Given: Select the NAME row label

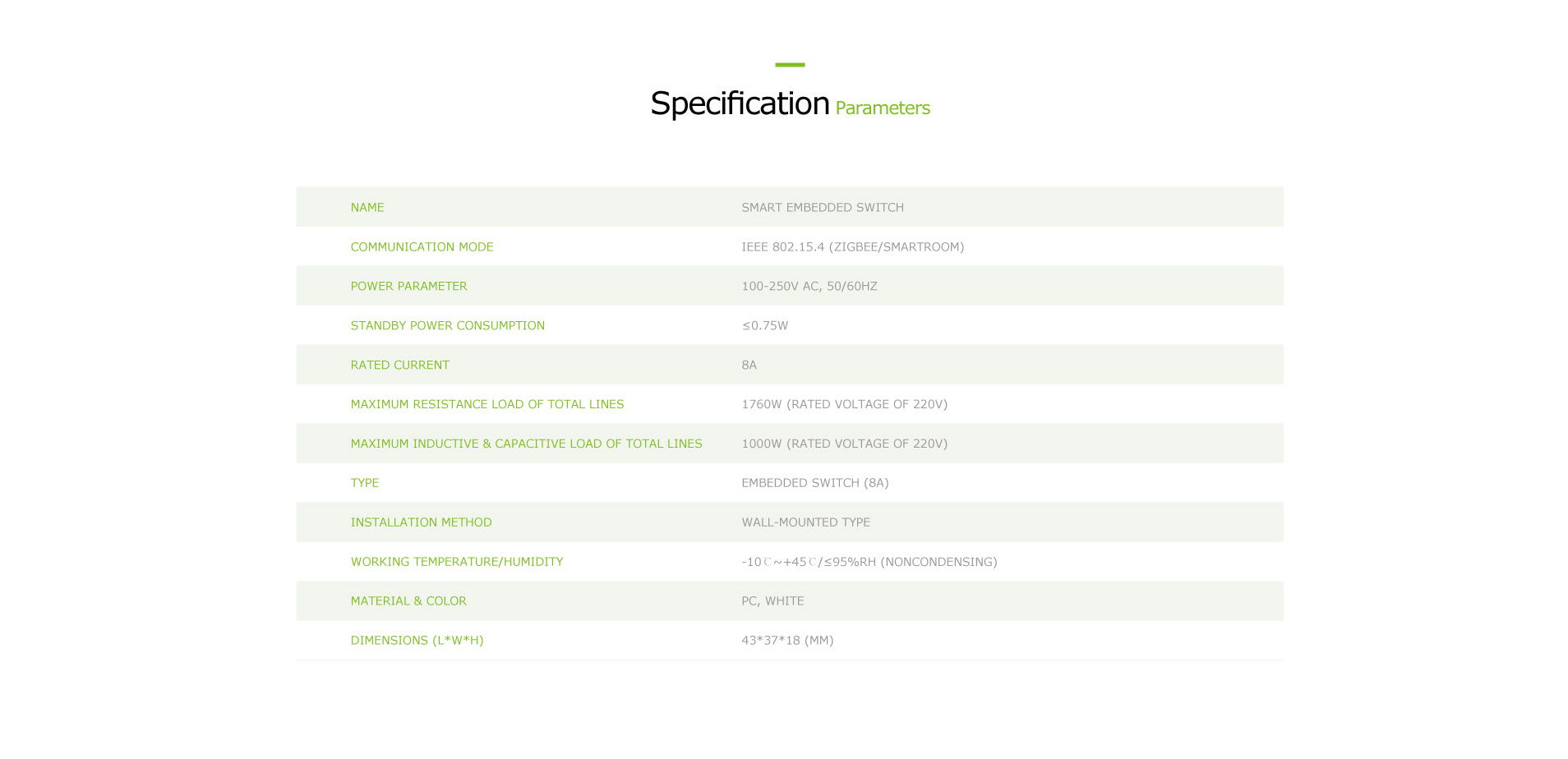Looking at the screenshot, I should pos(367,207).
